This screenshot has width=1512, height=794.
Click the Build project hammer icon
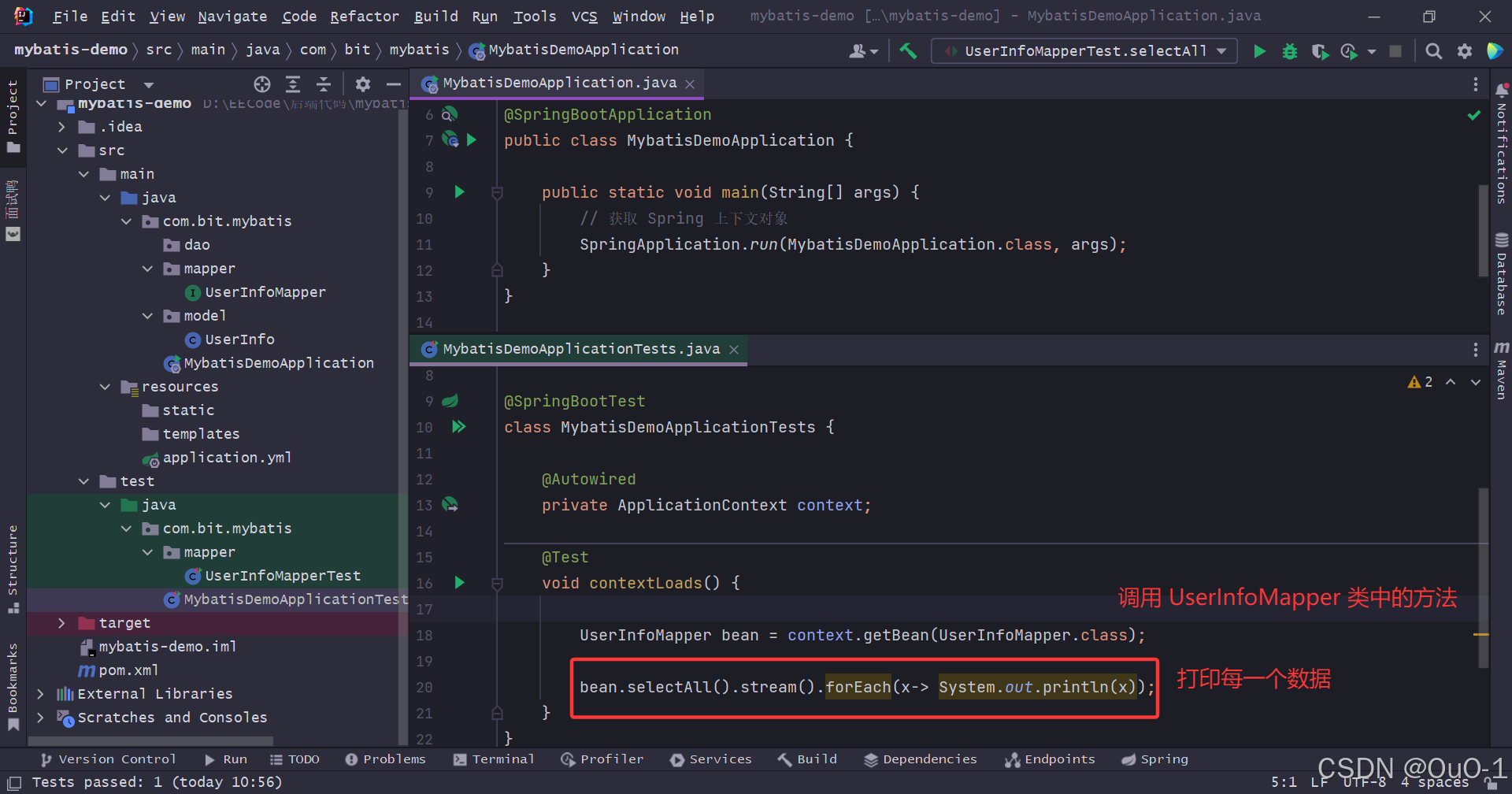pyautogui.click(x=908, y=51)
